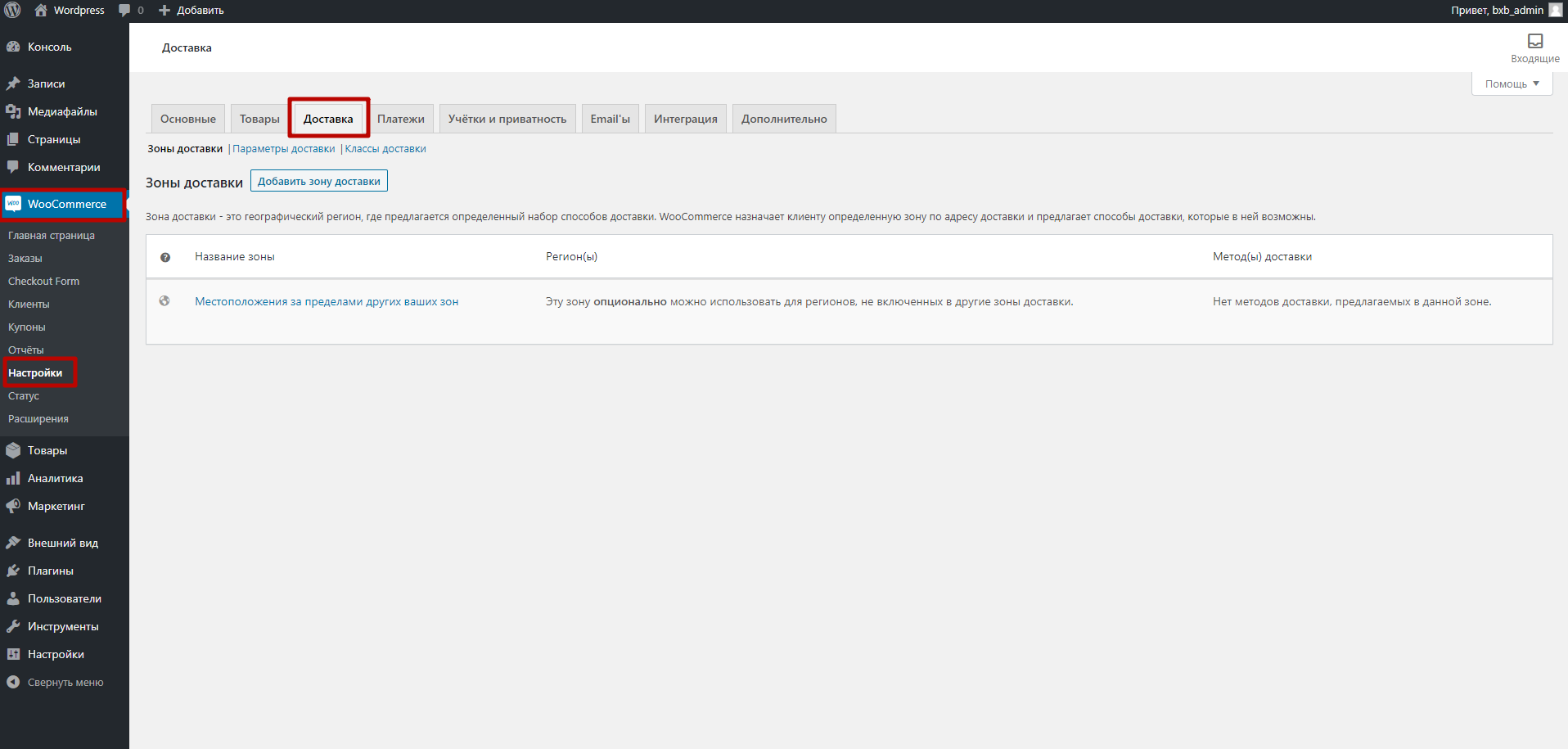The height and width of the screenshot is (749, 1568).
Task: Click the WooCommerce logo icon in sidebar
Action: coord(13,204)
